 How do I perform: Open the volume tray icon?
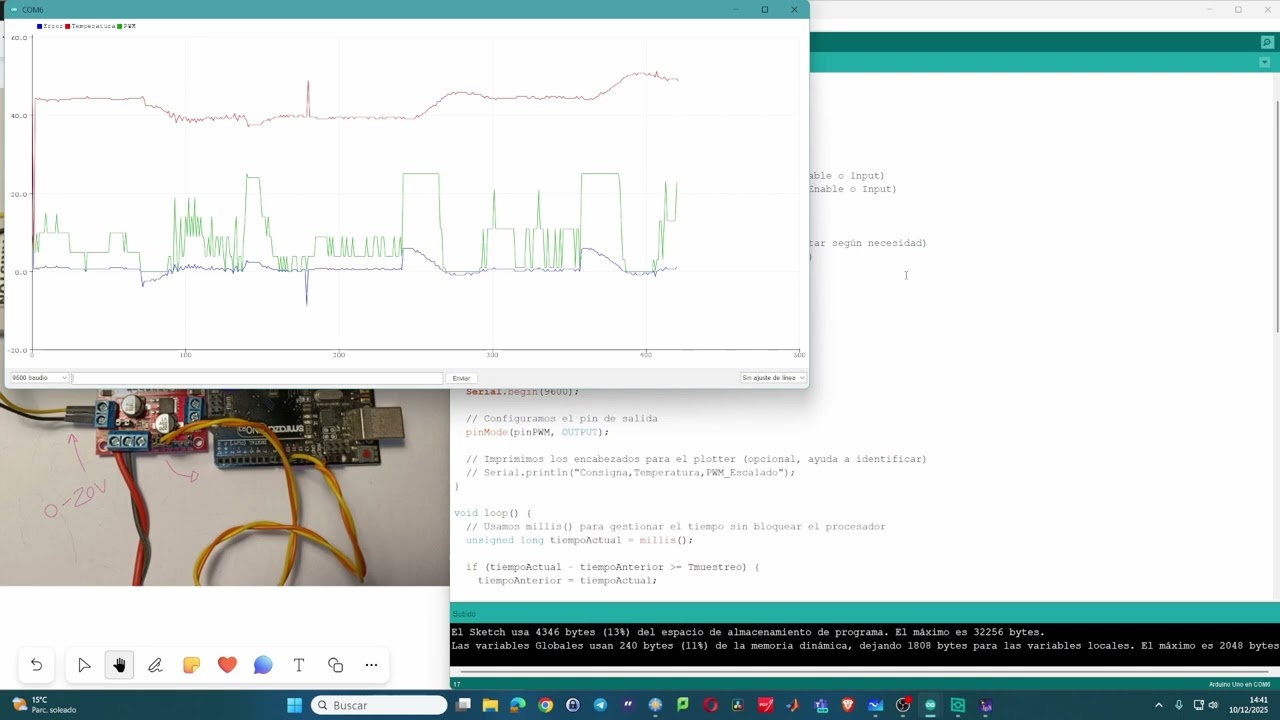1213,705
